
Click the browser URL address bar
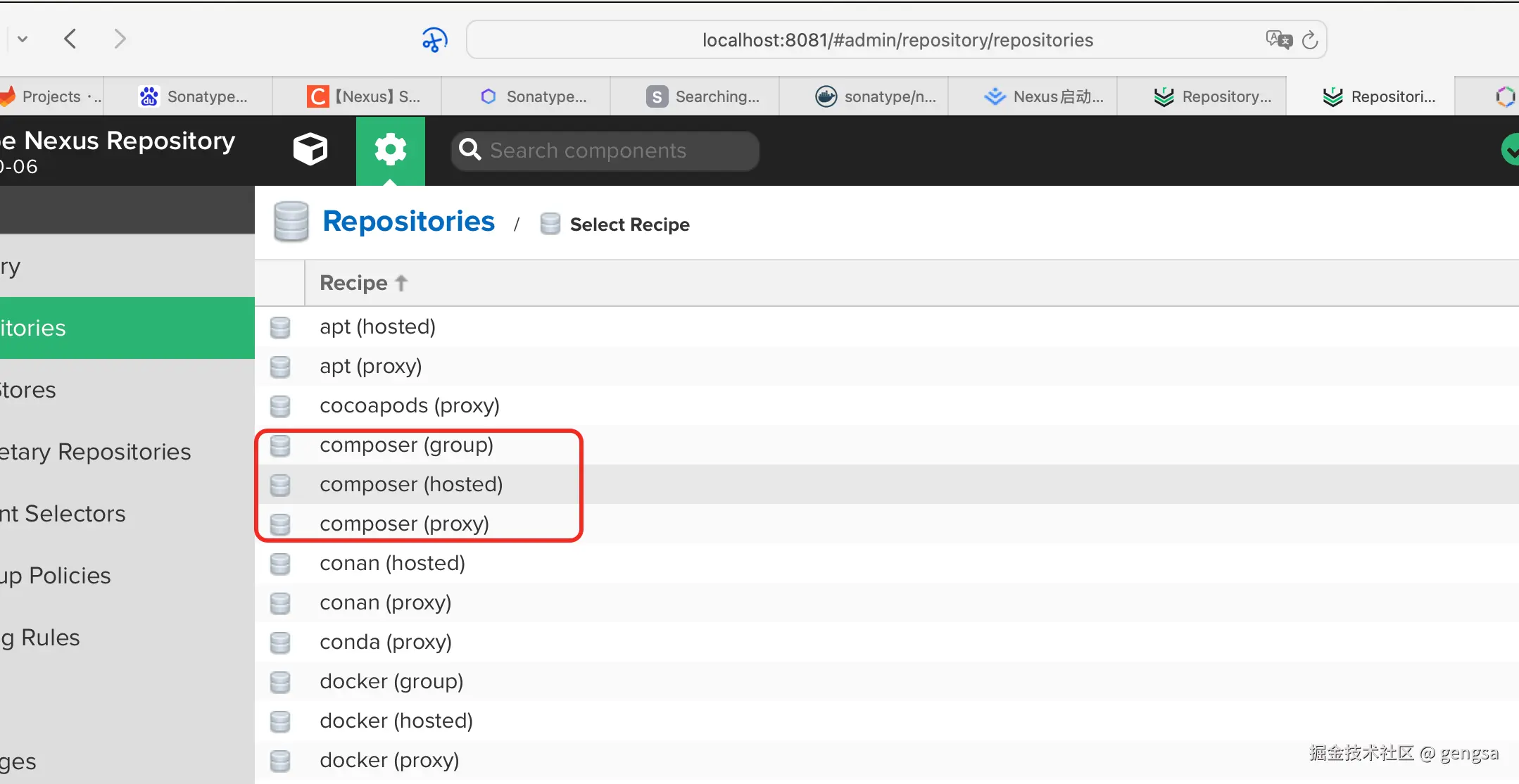point(897,40)
